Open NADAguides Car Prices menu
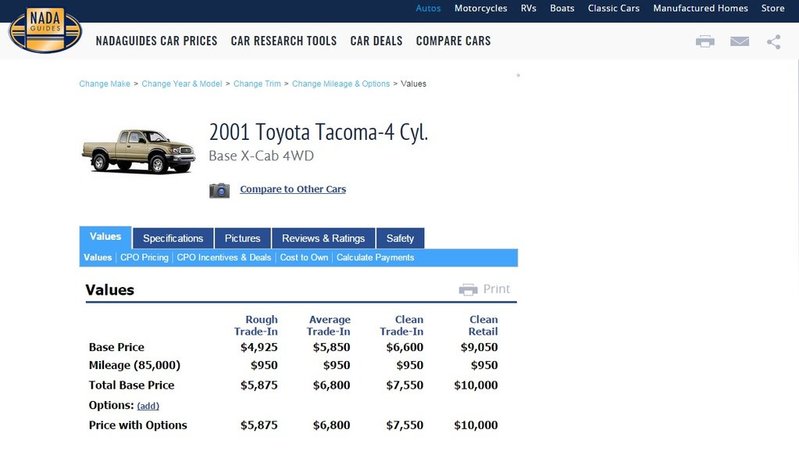 point(156,41)
